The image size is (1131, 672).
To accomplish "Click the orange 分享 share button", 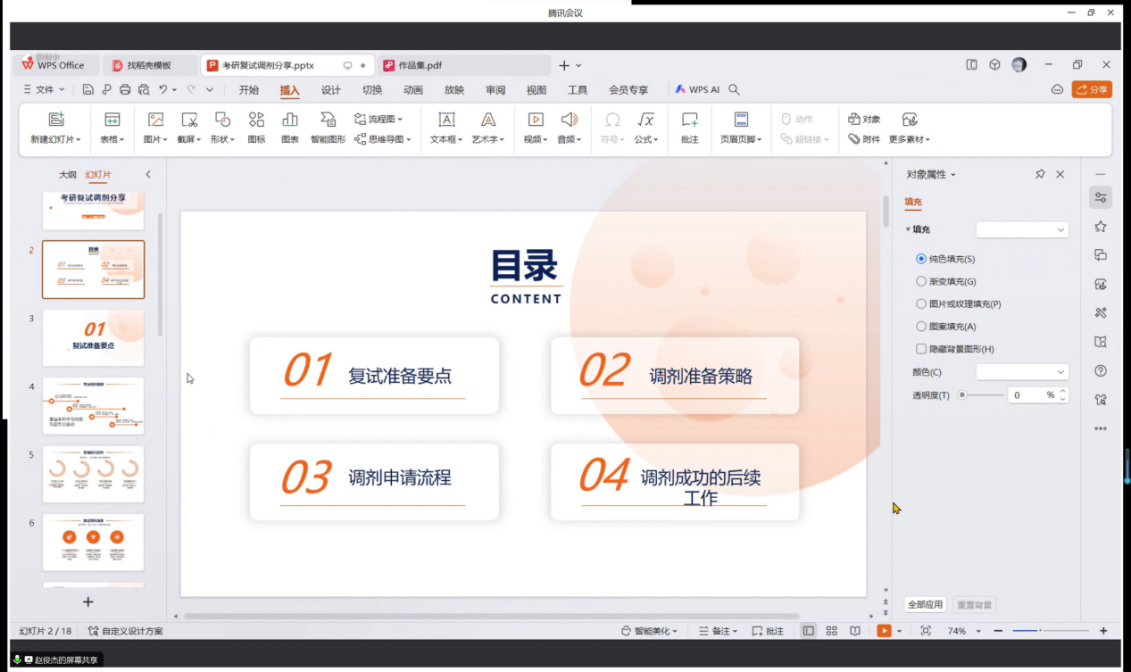I will 1092,90.
